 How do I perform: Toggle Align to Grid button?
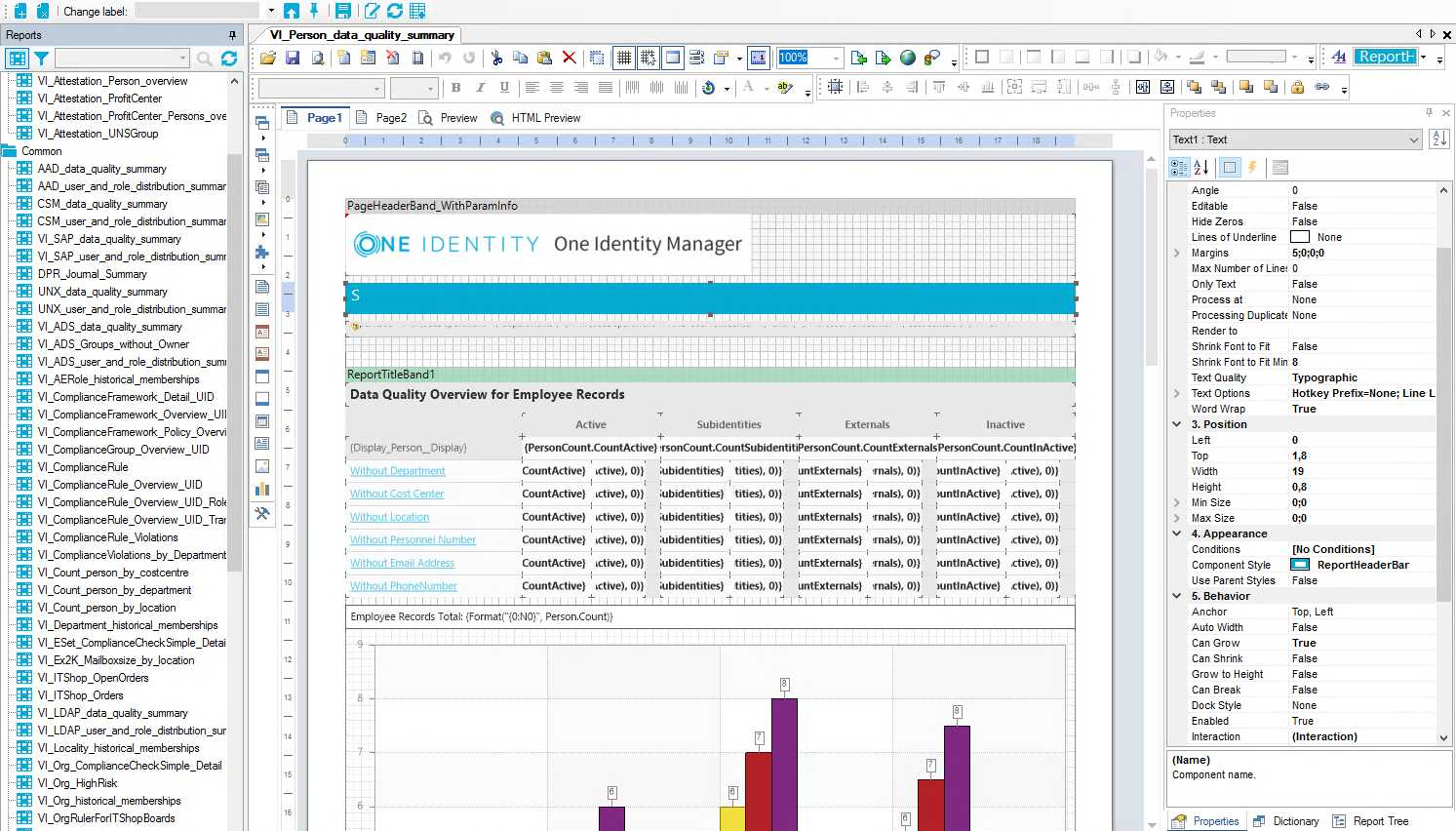tap(649, 58)
